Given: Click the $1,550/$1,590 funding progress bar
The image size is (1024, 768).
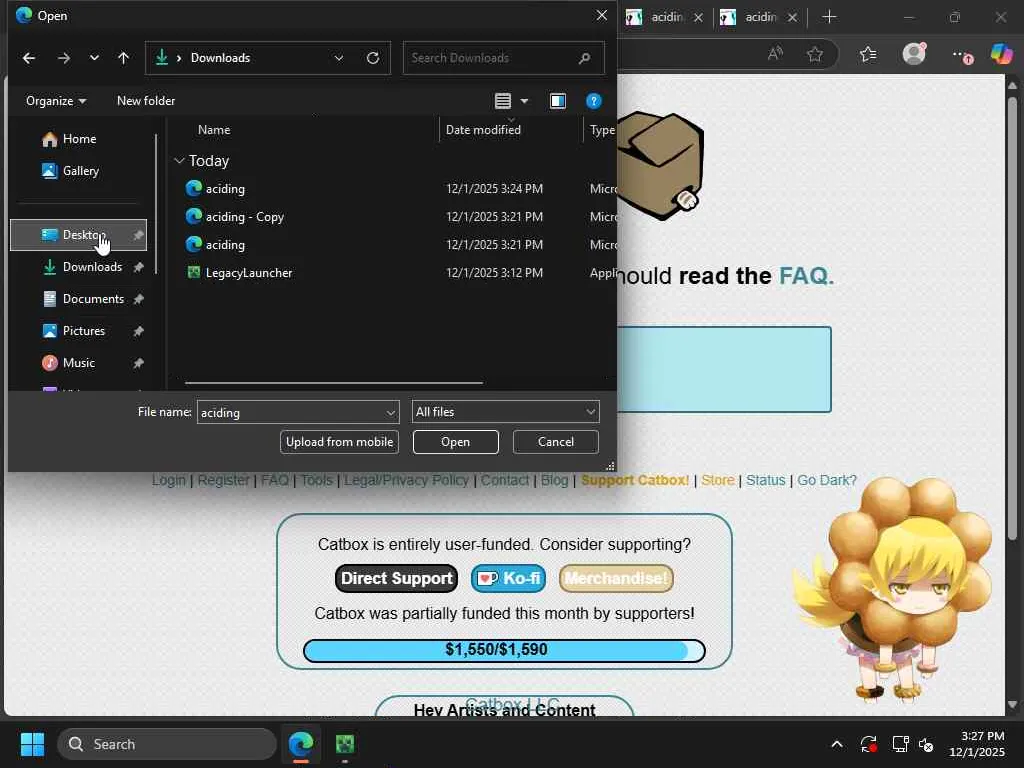Looking at the screenshot, I should pos(504,650).
